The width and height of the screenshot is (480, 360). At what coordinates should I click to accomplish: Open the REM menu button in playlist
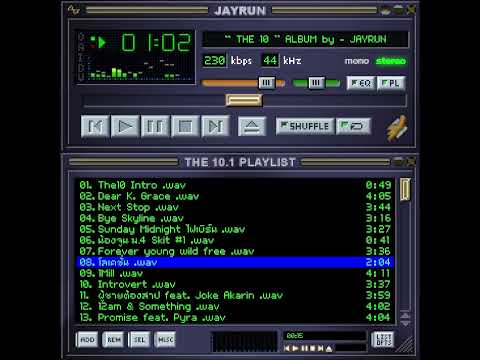click(114, 340)
